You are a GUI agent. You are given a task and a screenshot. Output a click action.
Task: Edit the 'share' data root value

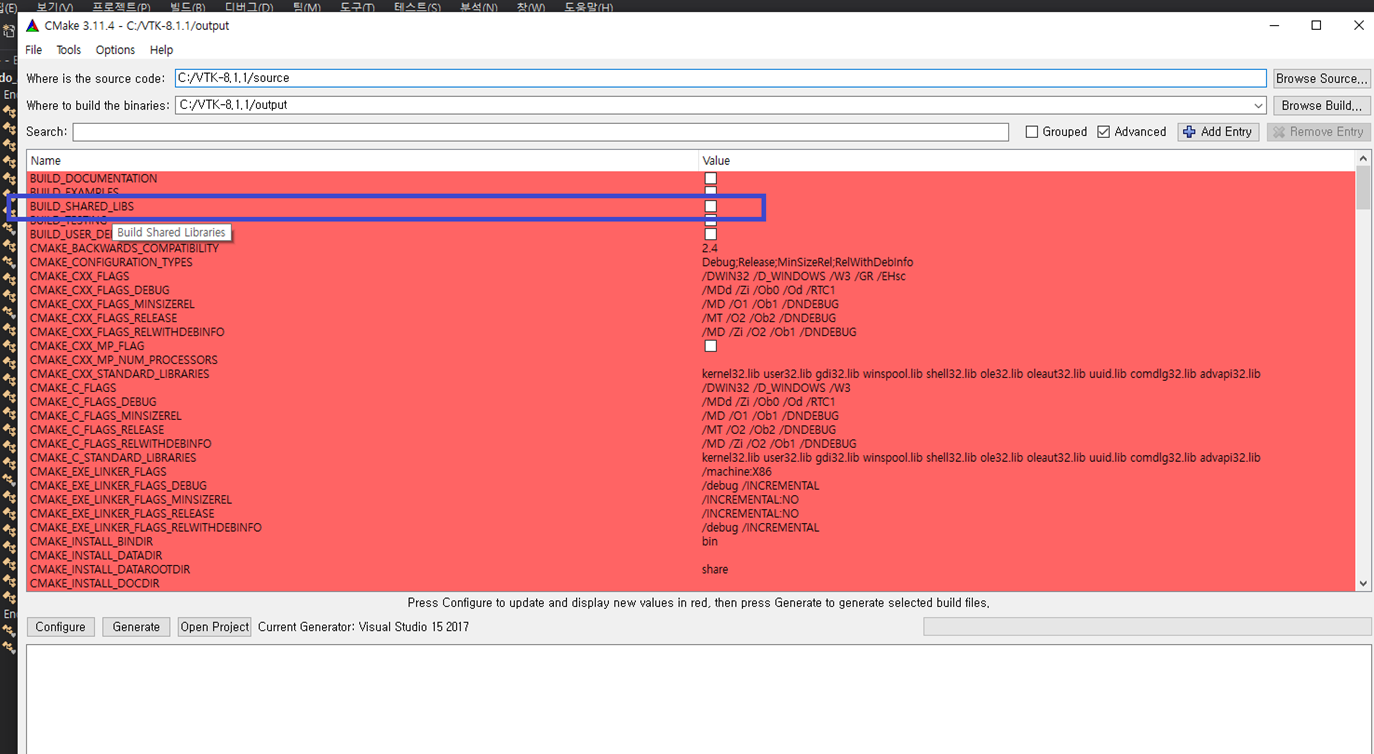click(x=715, y=570)
